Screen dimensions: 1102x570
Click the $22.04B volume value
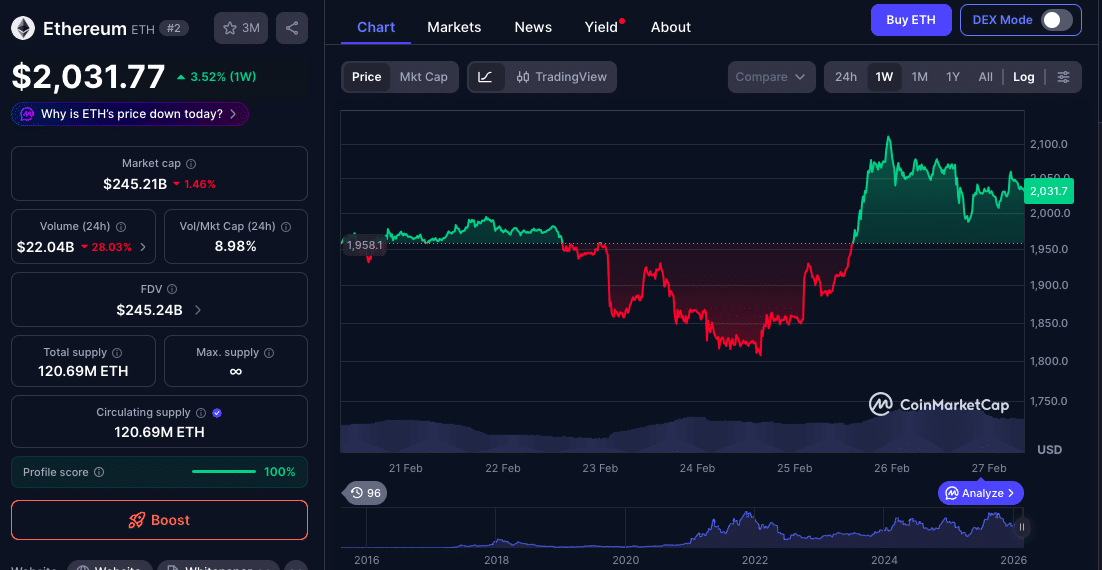[46, 247]
